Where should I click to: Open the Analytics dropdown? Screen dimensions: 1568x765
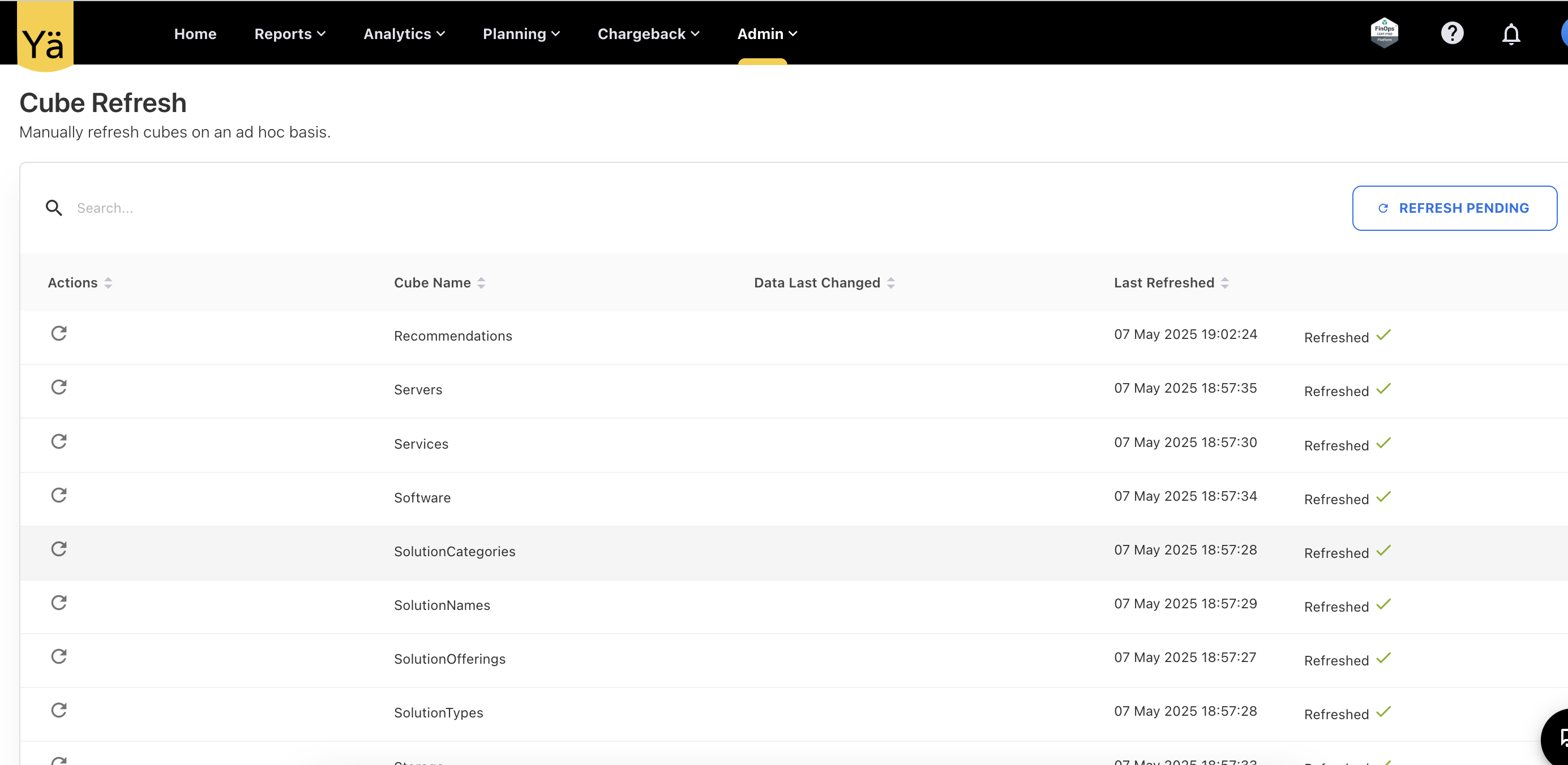(x=404, y=34)
